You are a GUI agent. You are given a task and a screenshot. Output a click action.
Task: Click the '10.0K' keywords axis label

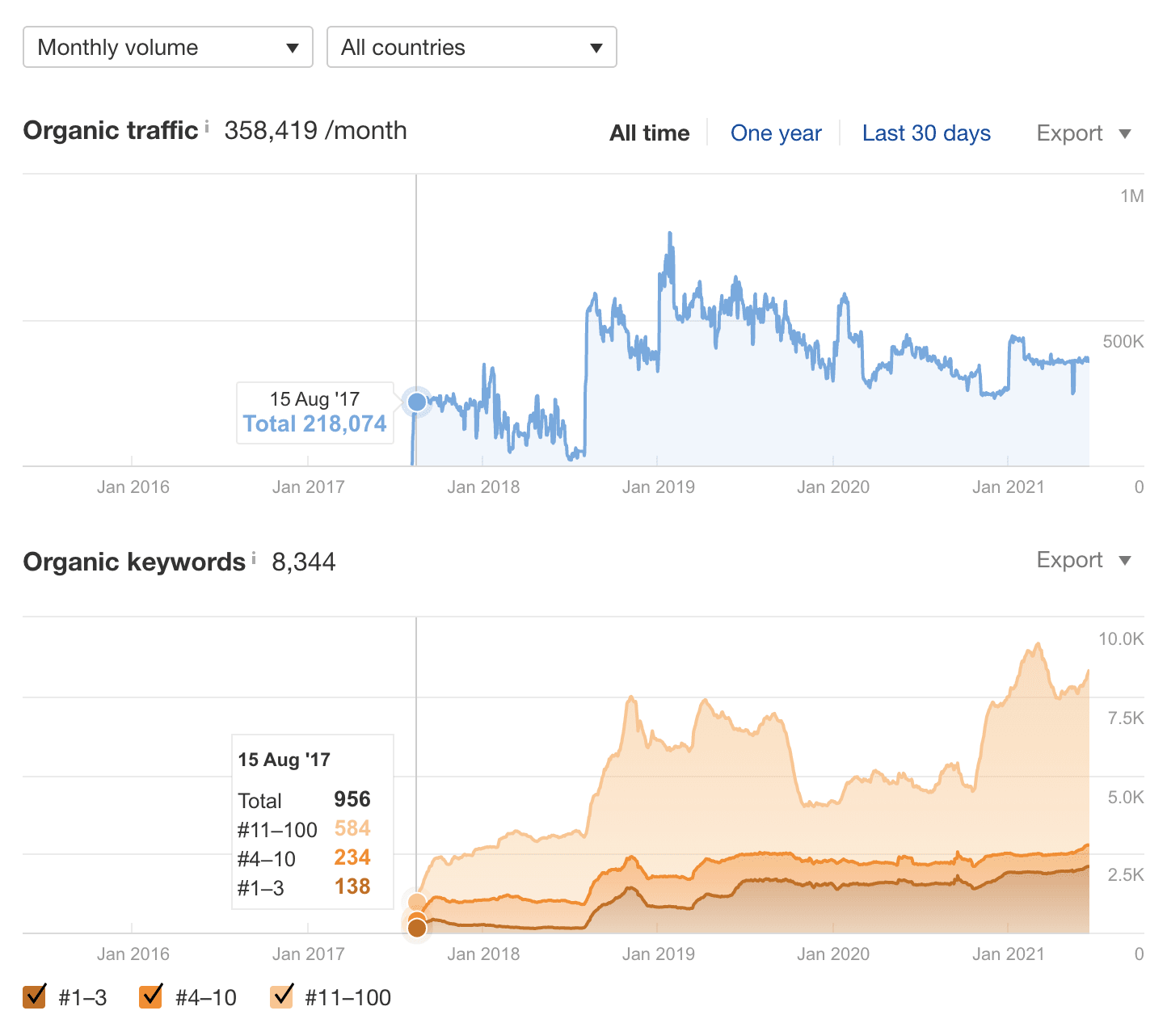point(1121,639)
